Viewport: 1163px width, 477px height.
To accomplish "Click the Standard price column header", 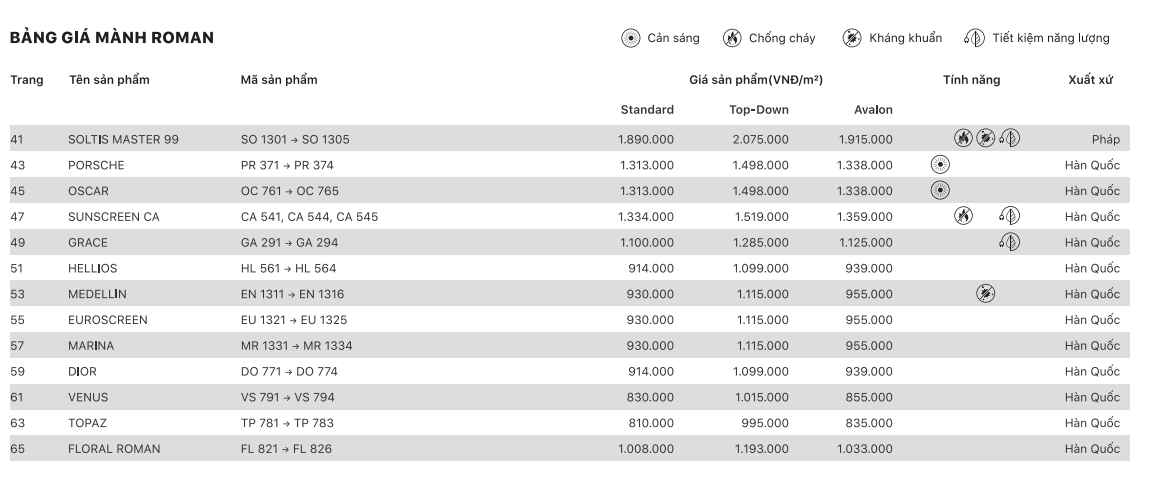I will click(647, 110).
